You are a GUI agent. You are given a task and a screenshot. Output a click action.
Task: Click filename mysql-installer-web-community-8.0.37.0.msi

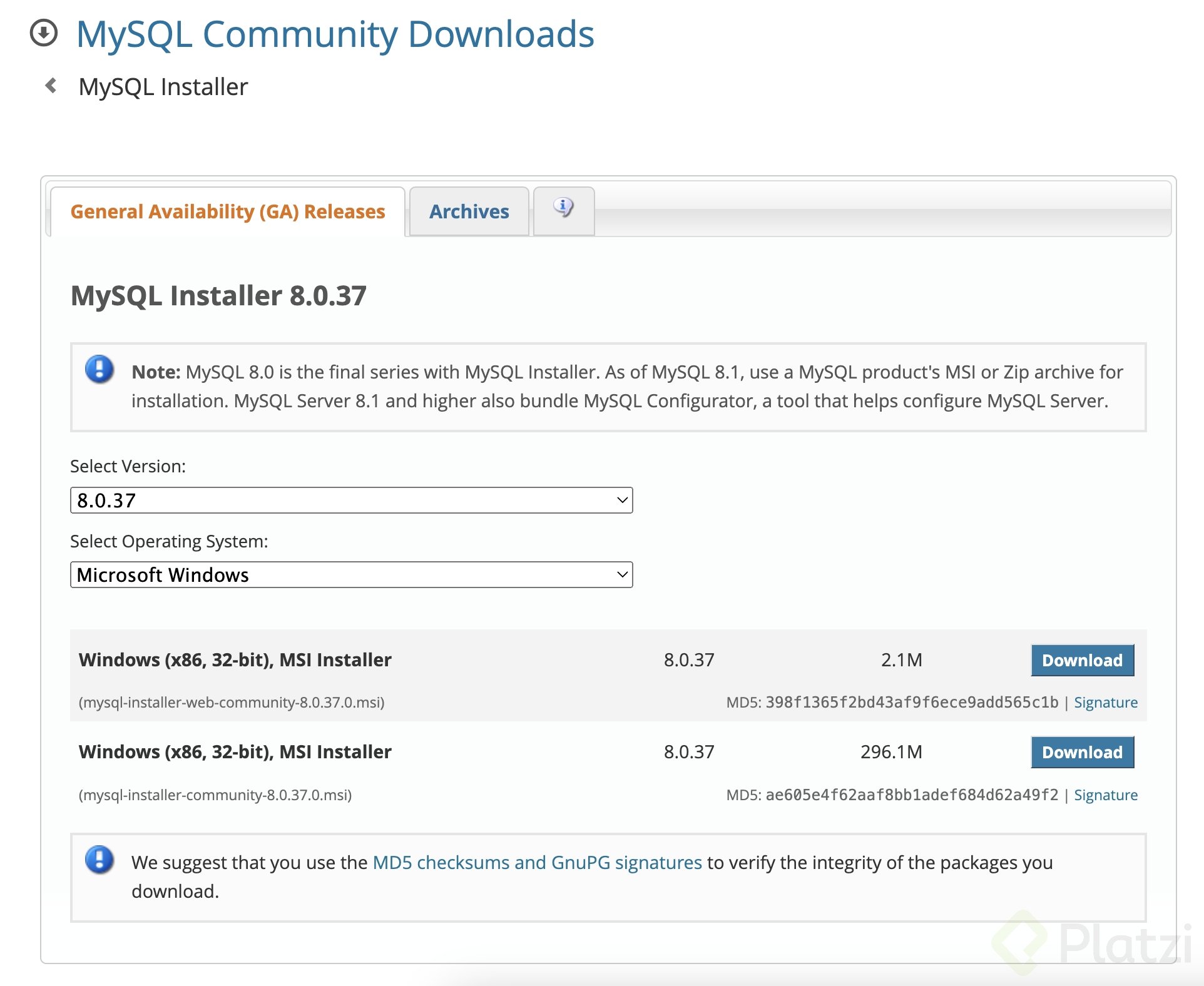(x=232, y=703)
